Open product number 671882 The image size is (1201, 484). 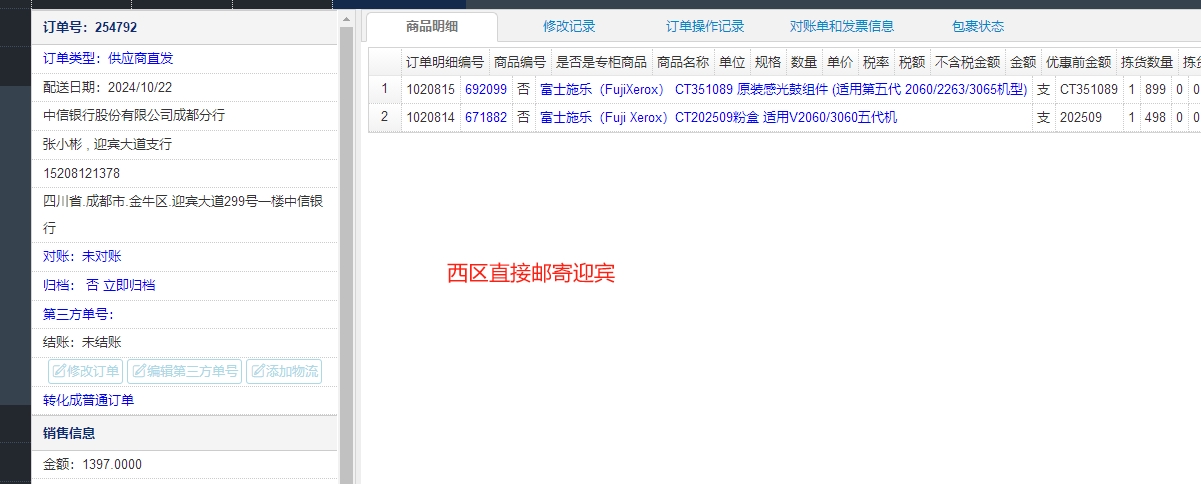click(486, 117)
